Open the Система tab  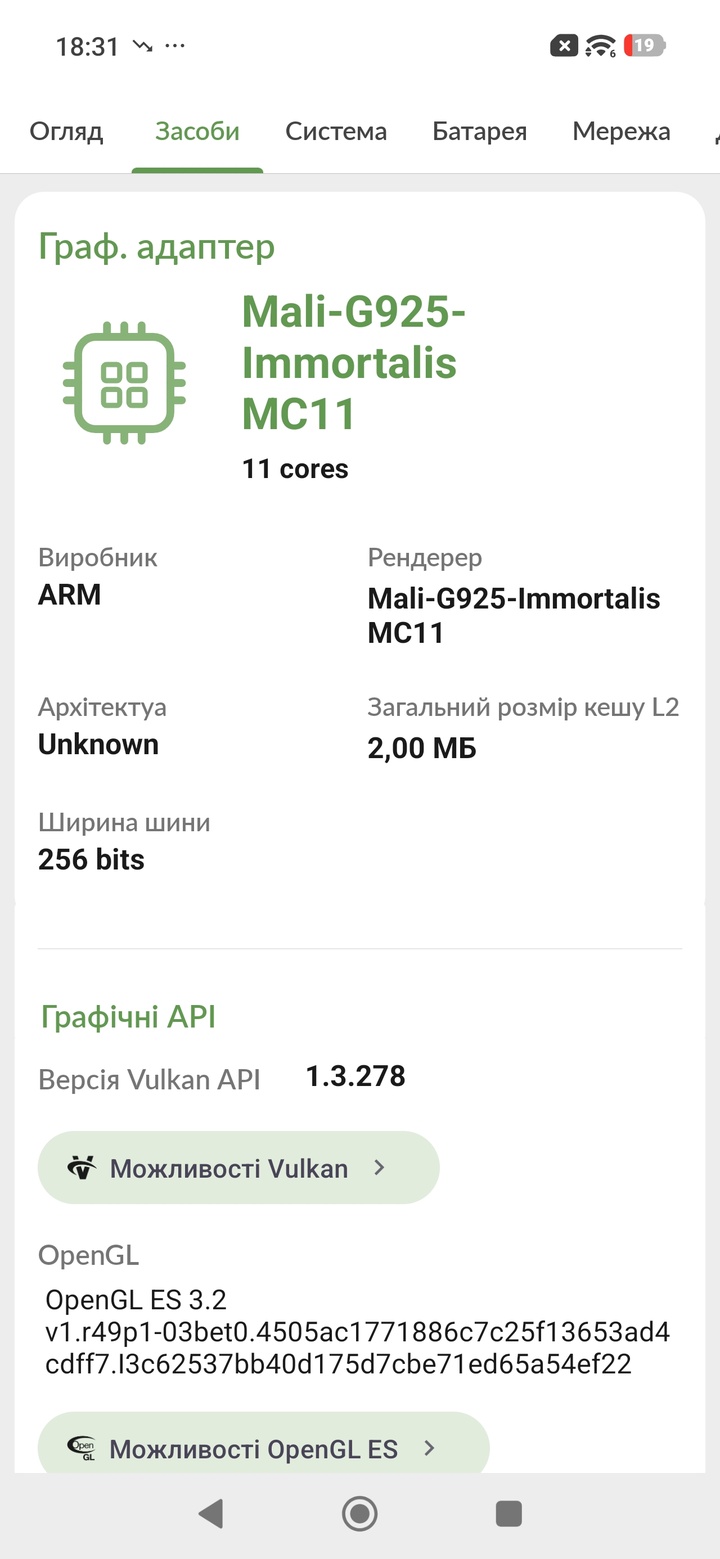[336, 131]
